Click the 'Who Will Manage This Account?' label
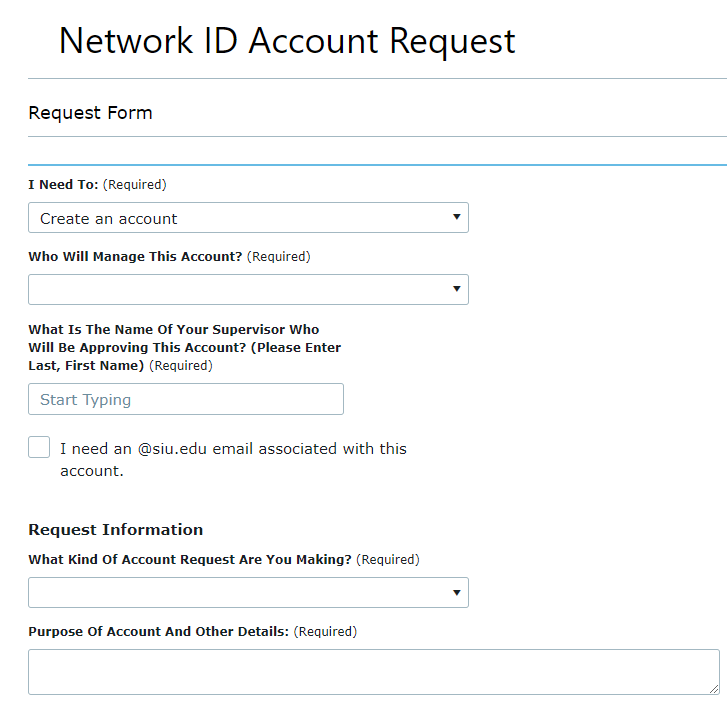 pos(135,256)
